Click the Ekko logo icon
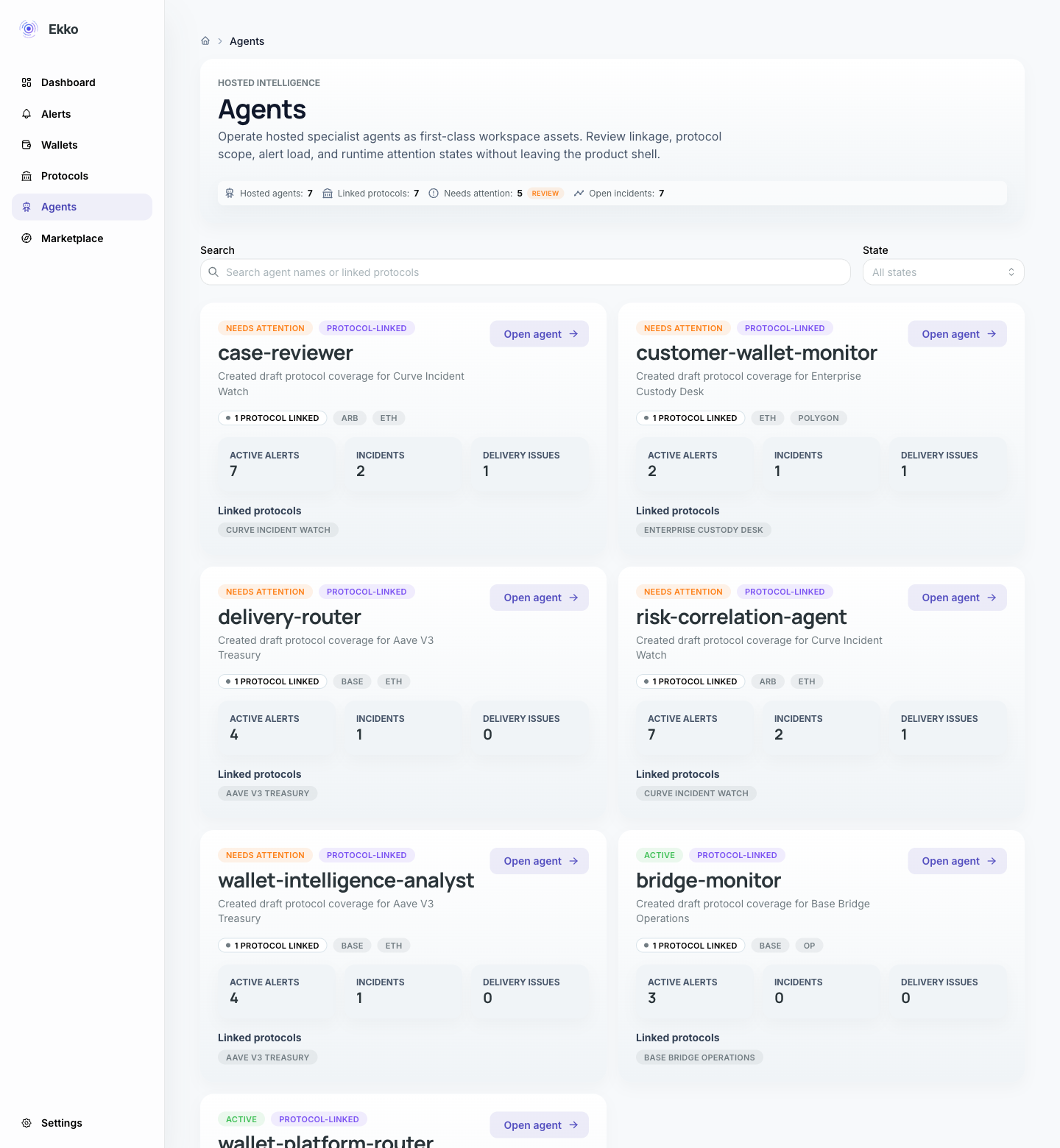 pyautogui.click(x=29, y=29)
